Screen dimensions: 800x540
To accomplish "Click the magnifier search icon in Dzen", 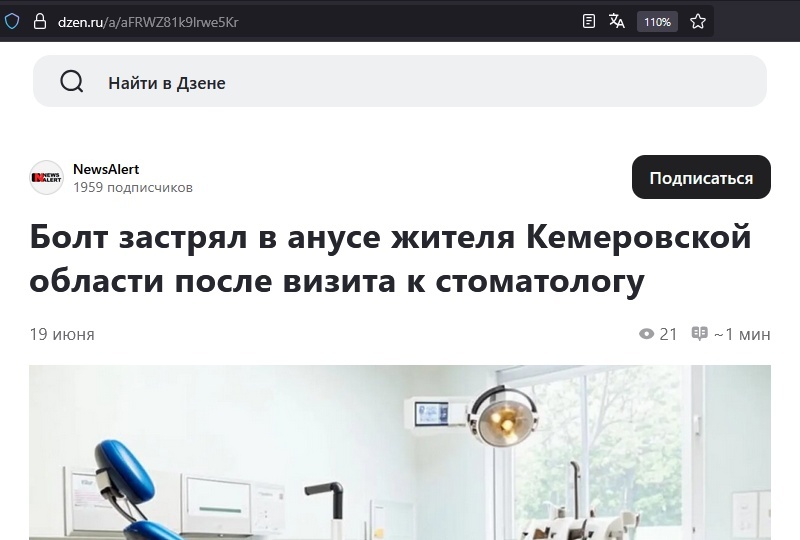I will pyautogui.click(x=71, y=81).
